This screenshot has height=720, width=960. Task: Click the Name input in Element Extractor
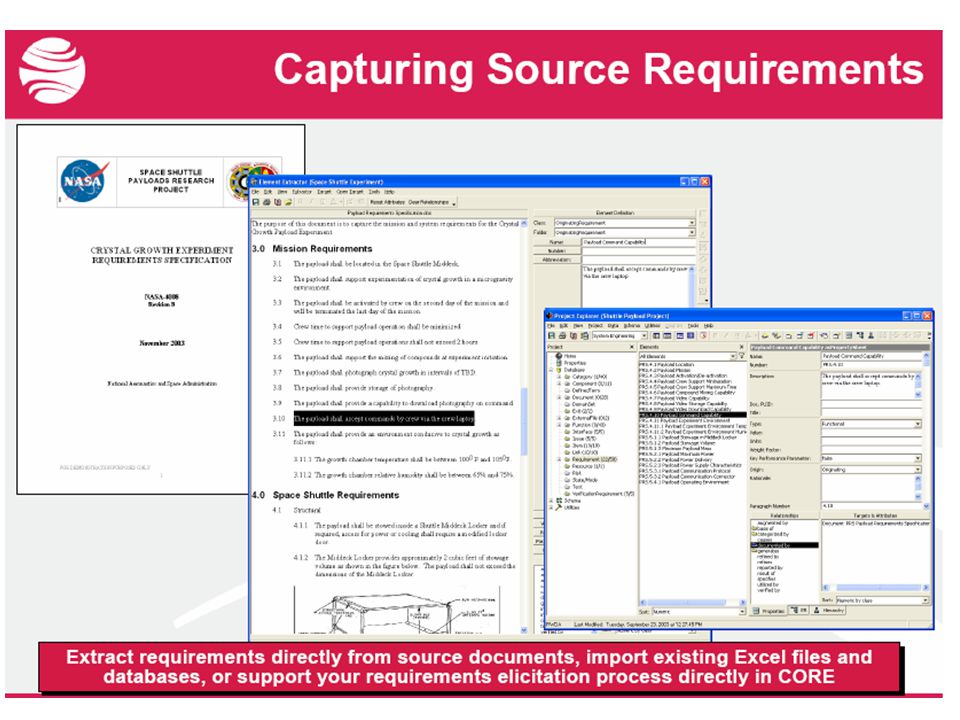point(638,242)
